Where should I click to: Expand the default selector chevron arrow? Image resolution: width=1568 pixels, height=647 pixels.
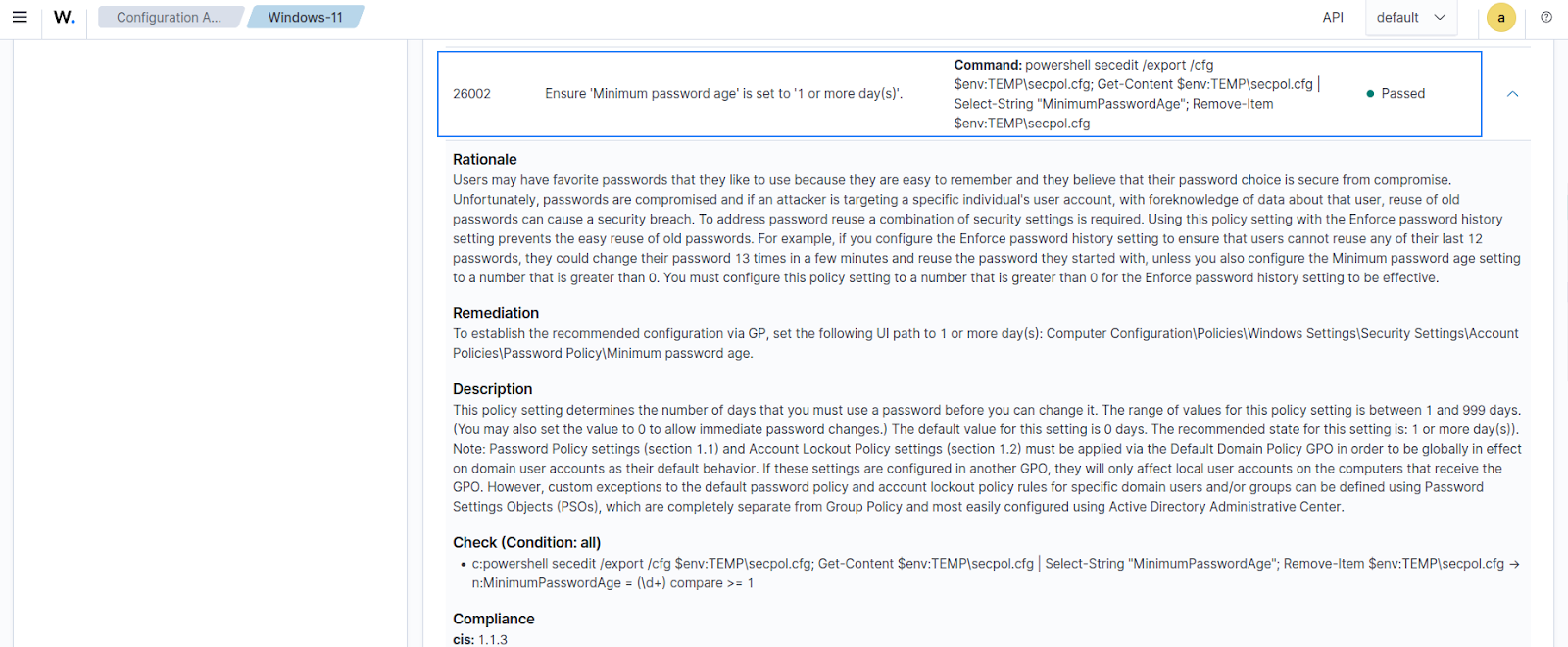tap(1438, 17)
